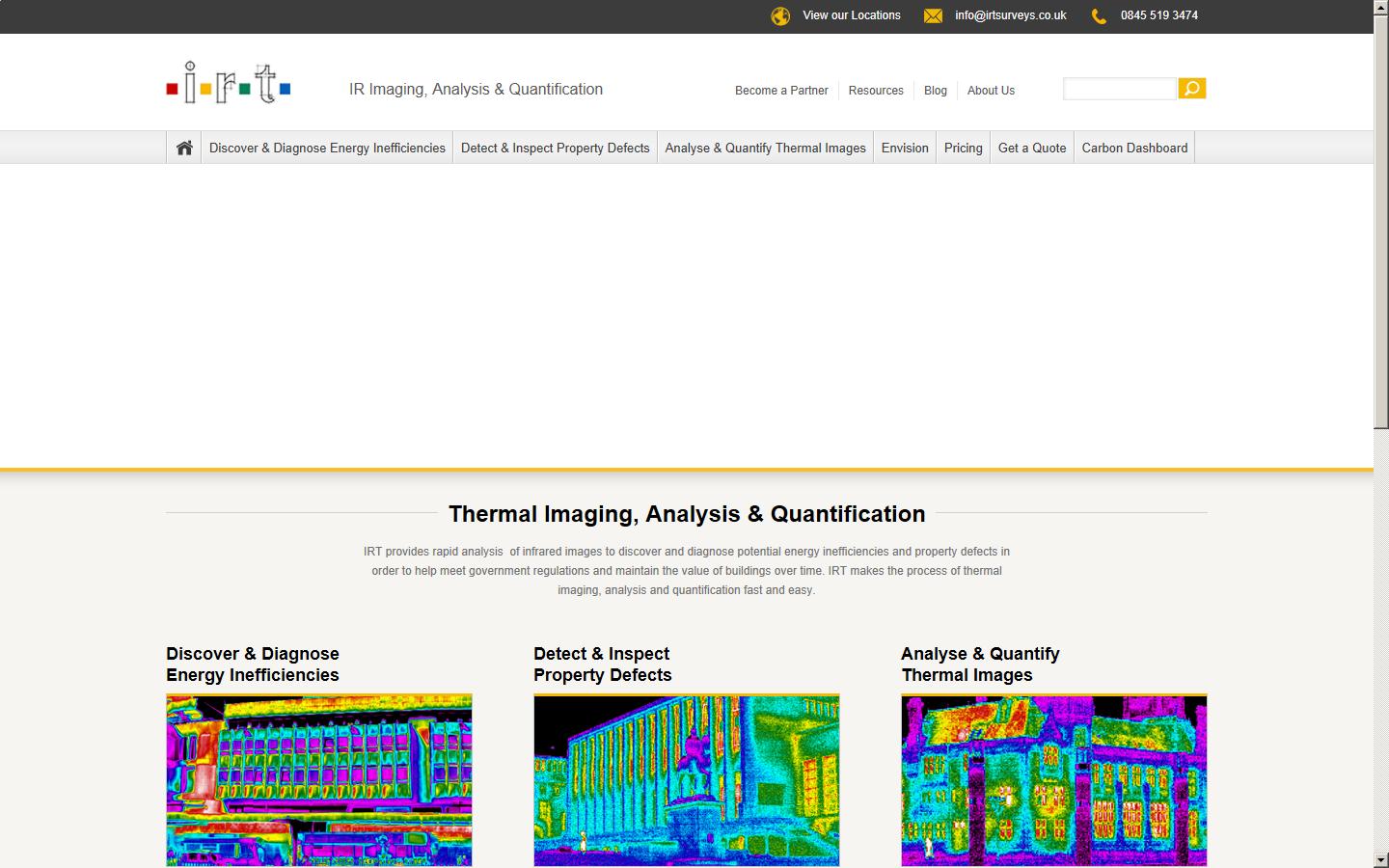
Task: Open the Carbon Dashboard page
Action: 1134,148
